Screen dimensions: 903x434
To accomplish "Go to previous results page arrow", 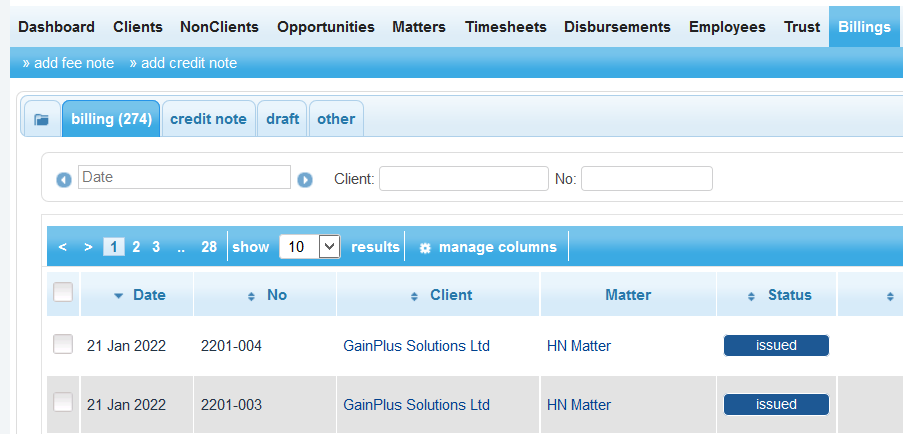I will [x=63, y=247].
